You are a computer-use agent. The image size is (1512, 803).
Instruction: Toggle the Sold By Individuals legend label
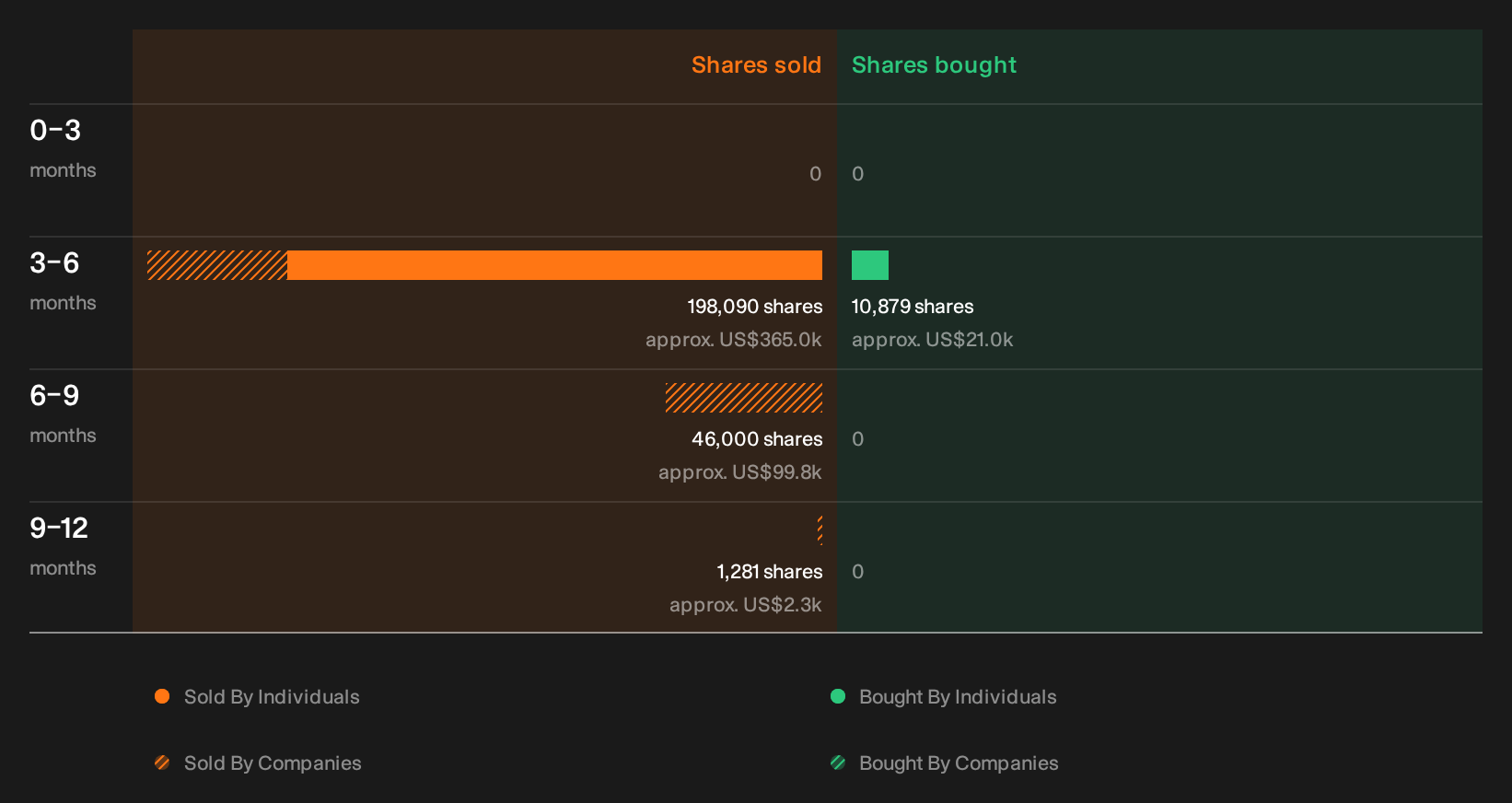(272, 697)
